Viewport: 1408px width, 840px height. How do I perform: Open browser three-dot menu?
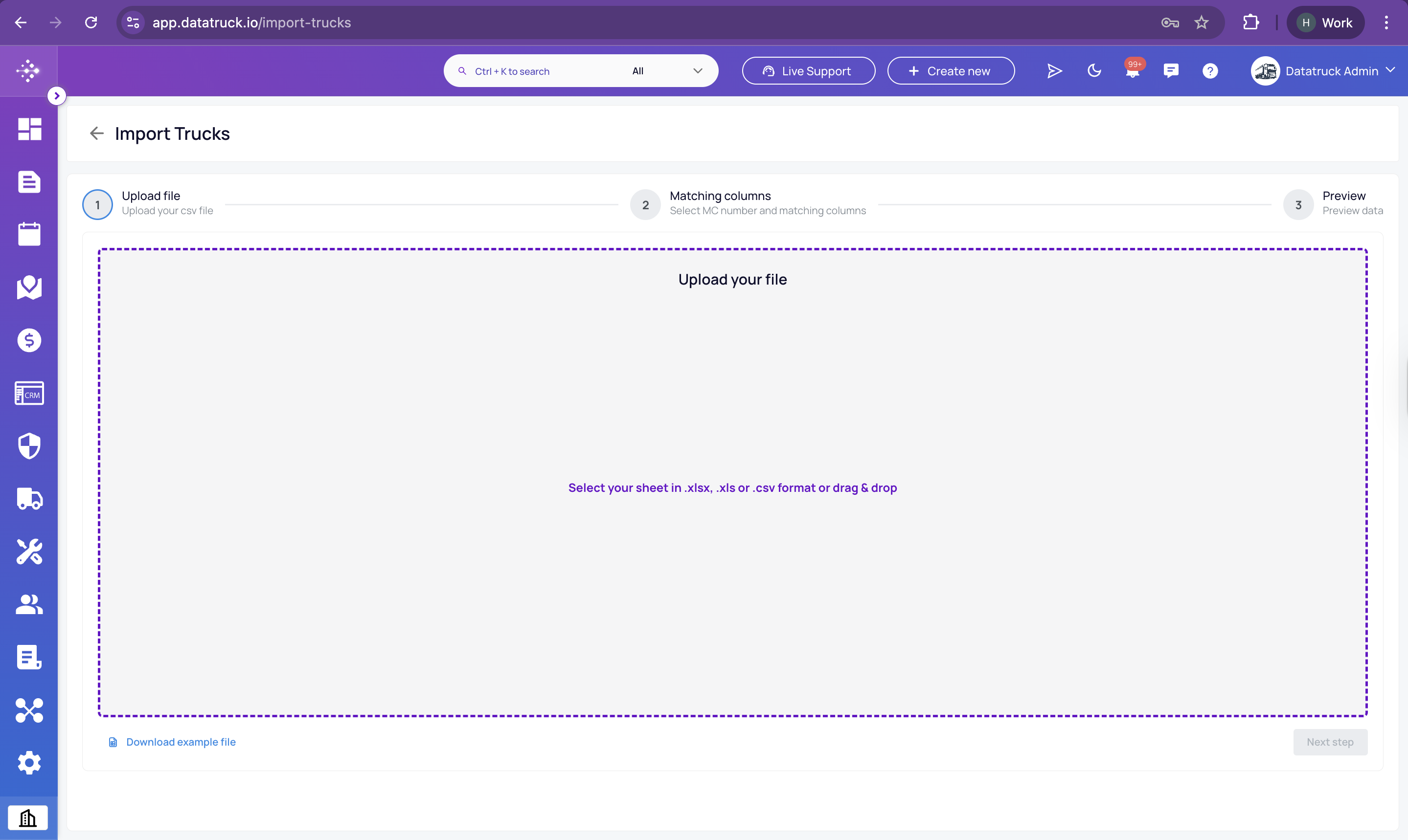(1386, 22)
